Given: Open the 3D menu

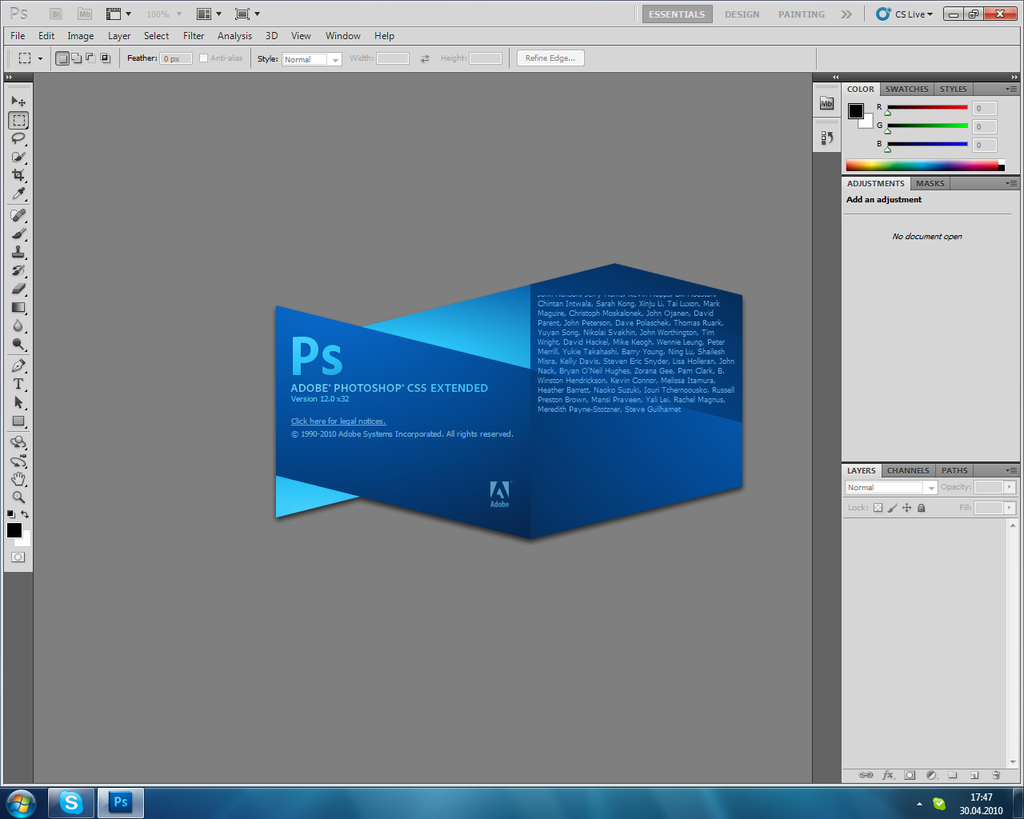Looking at the screenshot, I should click(272, 36).
